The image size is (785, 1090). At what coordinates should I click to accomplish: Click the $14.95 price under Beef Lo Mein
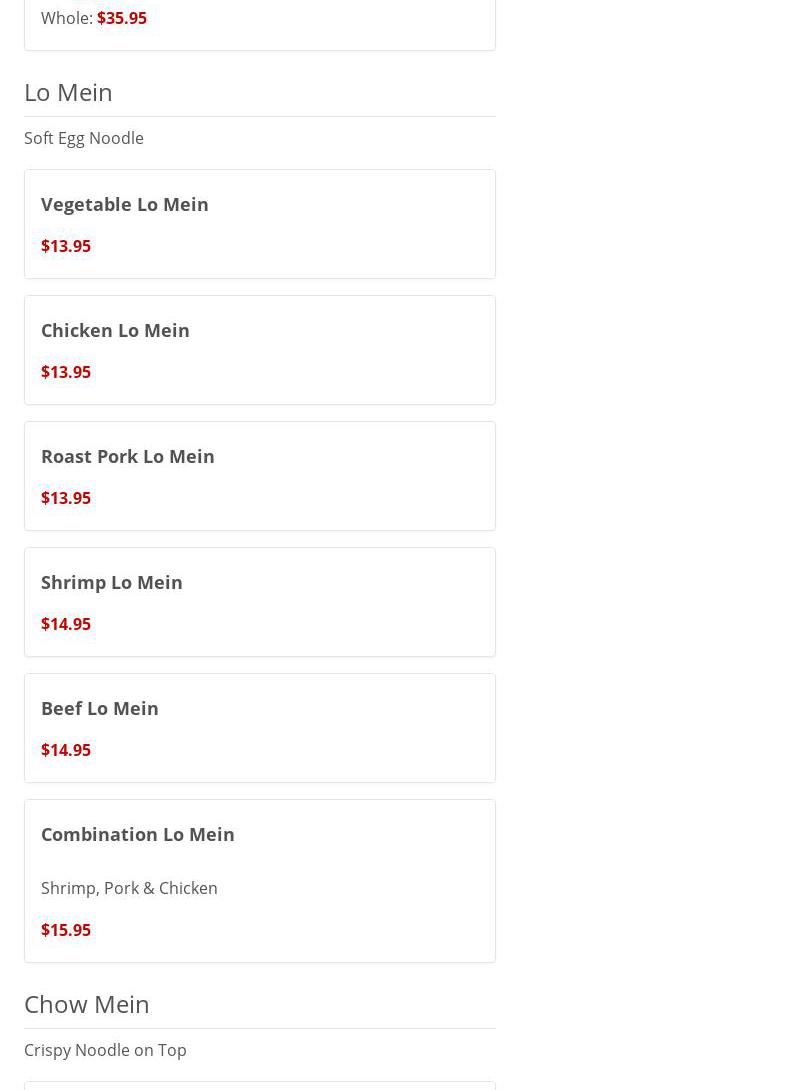pyautogui.click(x=66, y=750)
